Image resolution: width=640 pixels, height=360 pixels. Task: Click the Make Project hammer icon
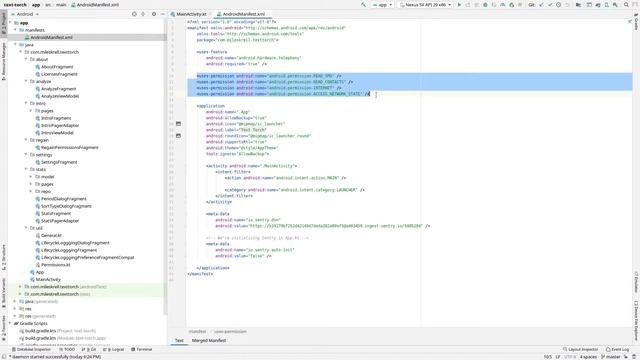[363, 5]
